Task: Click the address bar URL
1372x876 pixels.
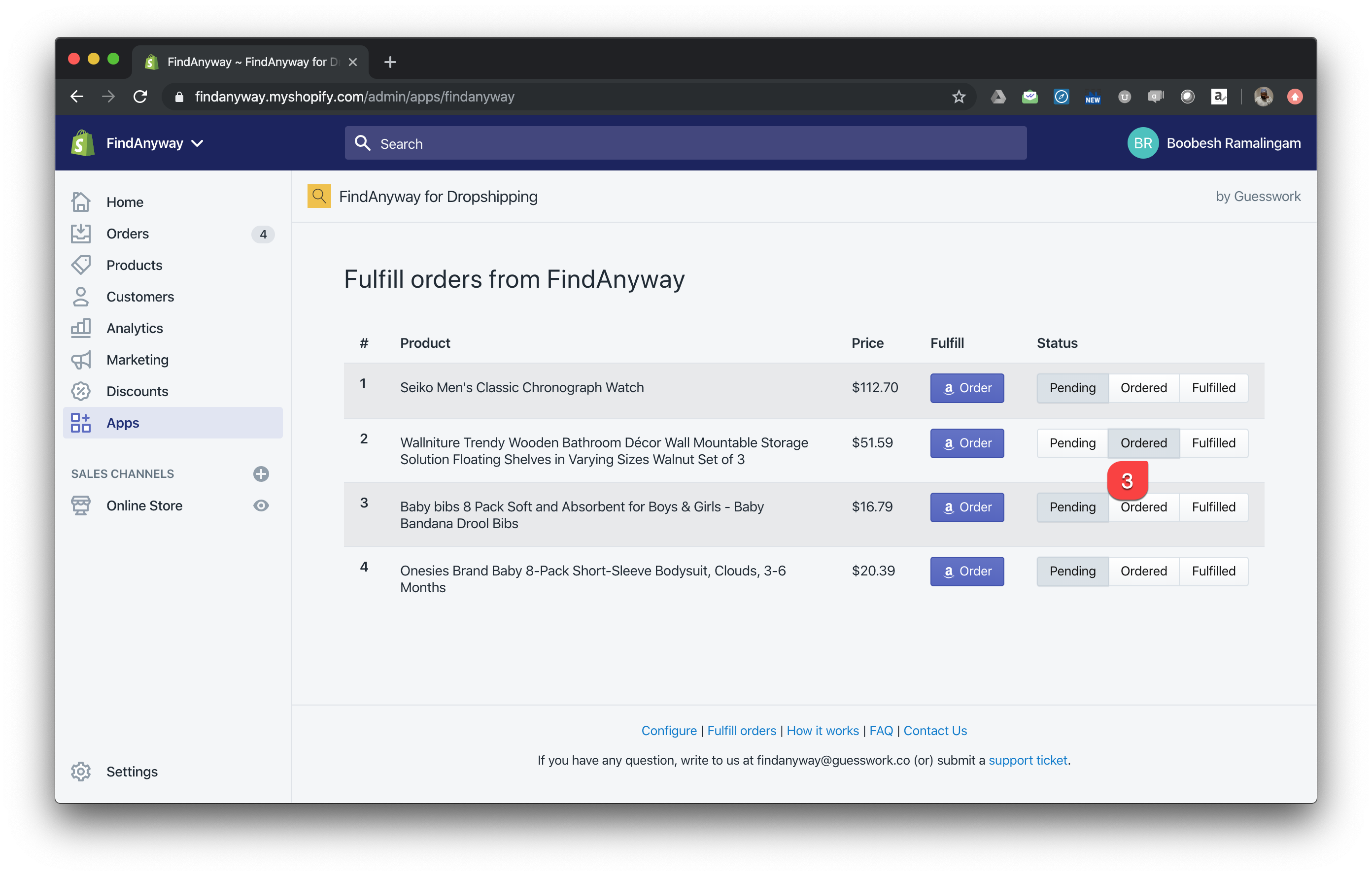Action: click(x=354, y=97)
